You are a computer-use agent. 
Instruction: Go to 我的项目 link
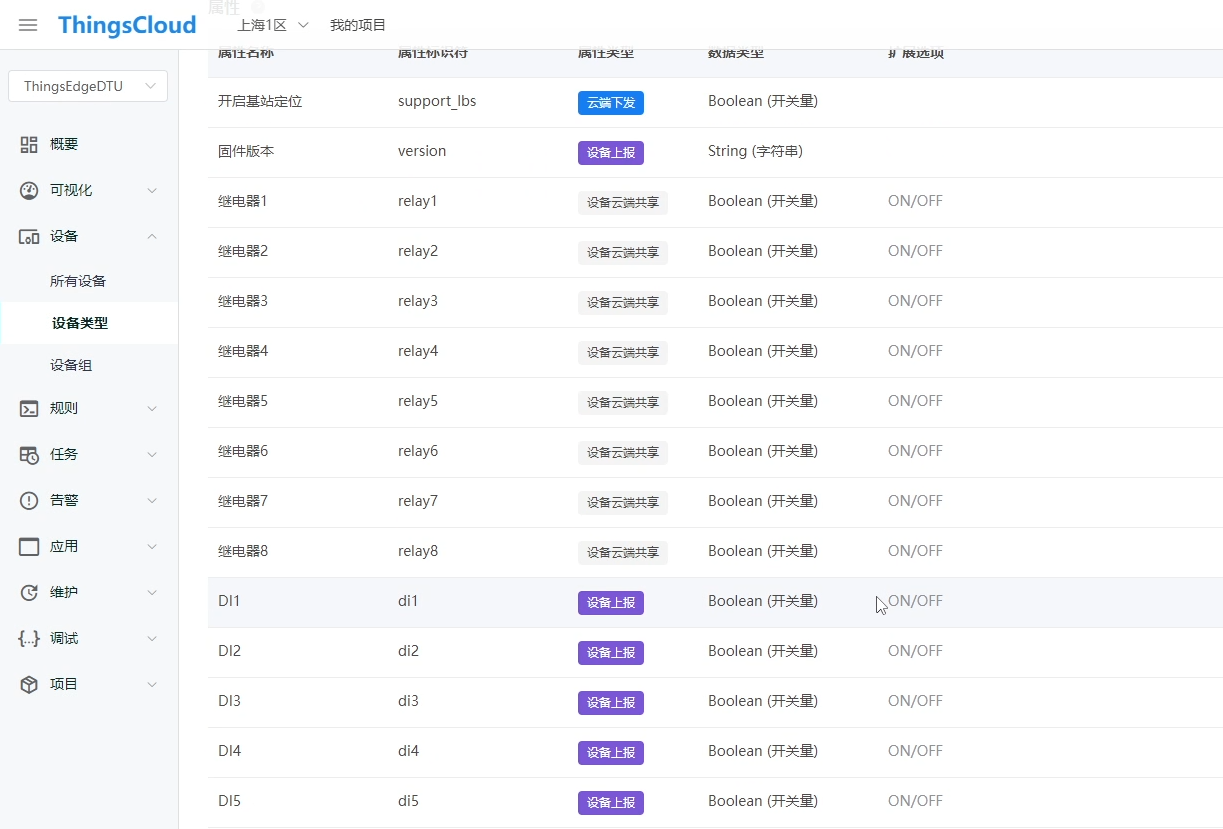coord(358,25)
